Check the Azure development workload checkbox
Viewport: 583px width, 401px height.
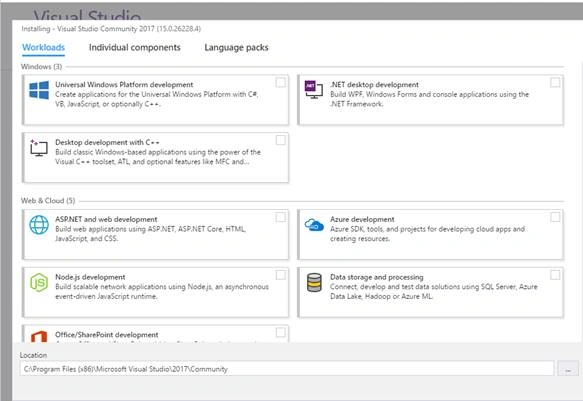point(555,217)
